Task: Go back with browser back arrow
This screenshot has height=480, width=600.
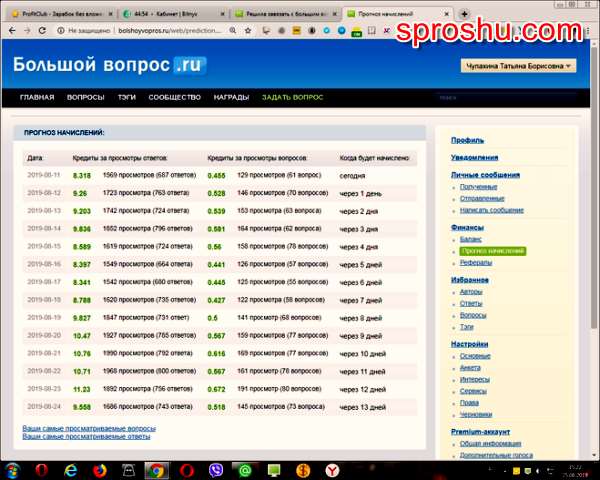Action: [x=12, y=30]
